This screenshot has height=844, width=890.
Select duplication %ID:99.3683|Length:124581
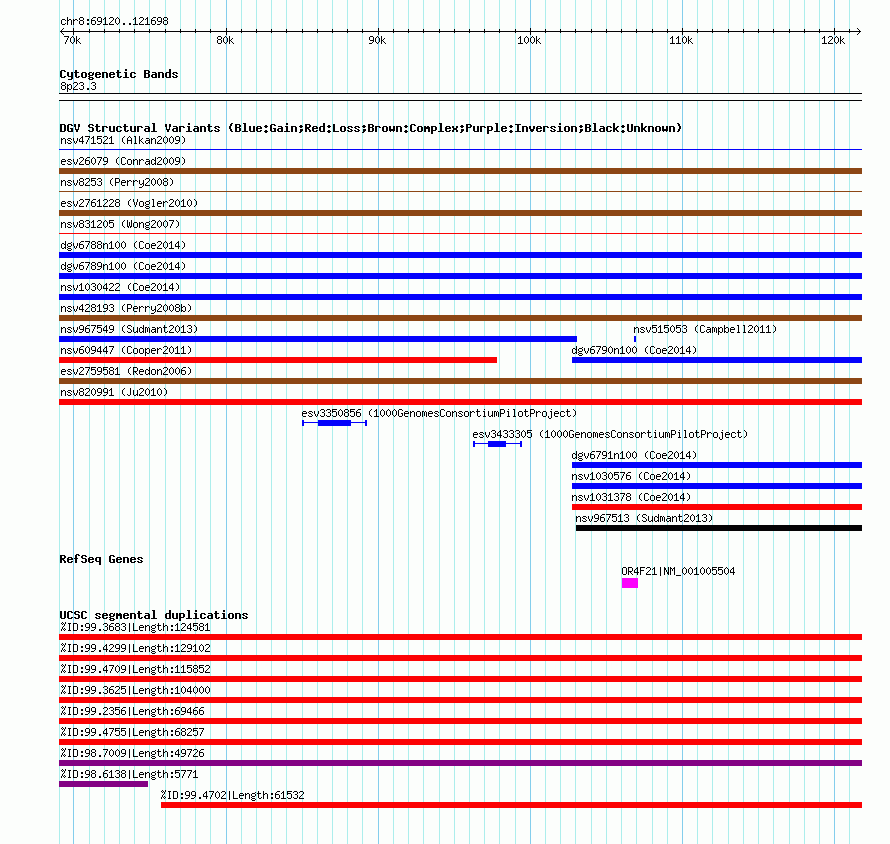coord(460,637)
